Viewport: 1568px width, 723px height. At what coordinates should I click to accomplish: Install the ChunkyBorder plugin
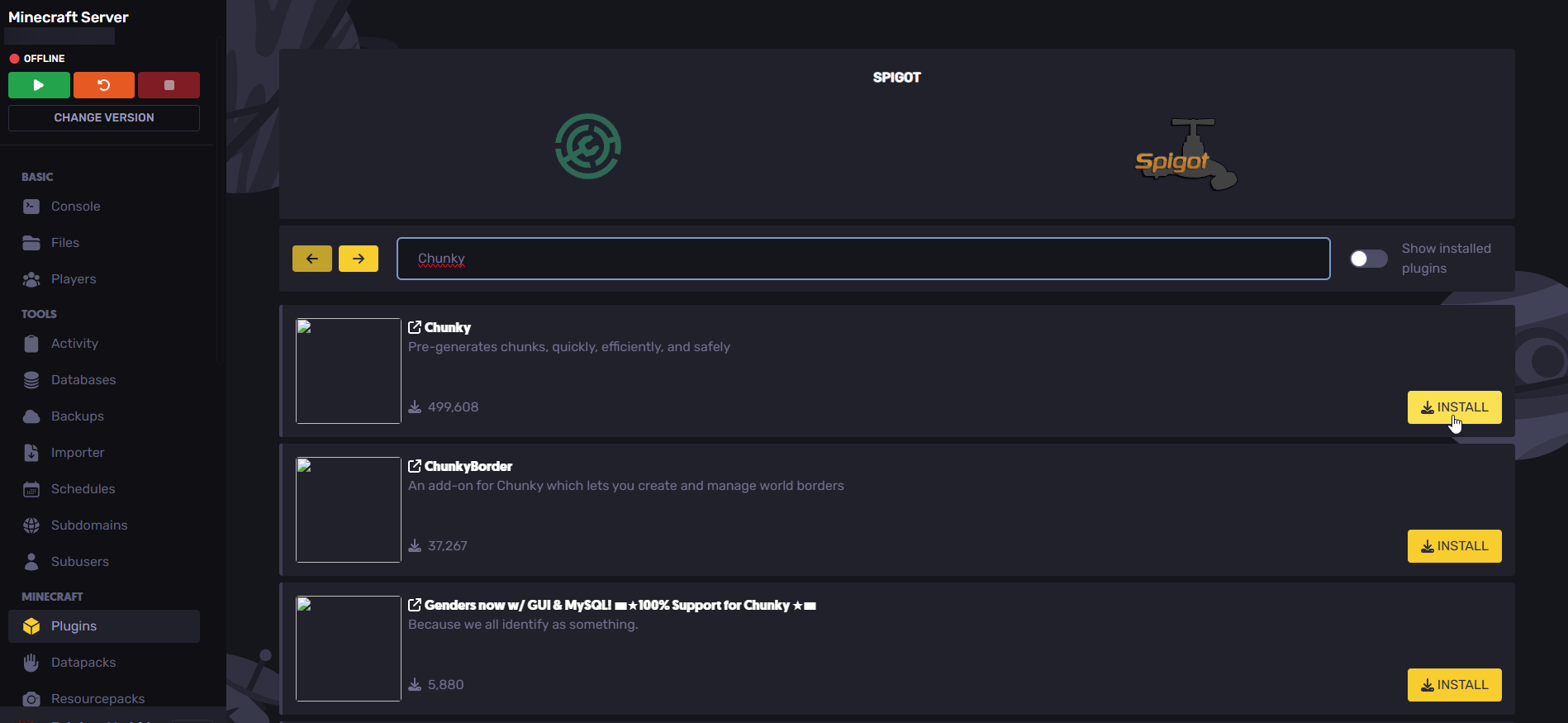(1454, 546)
